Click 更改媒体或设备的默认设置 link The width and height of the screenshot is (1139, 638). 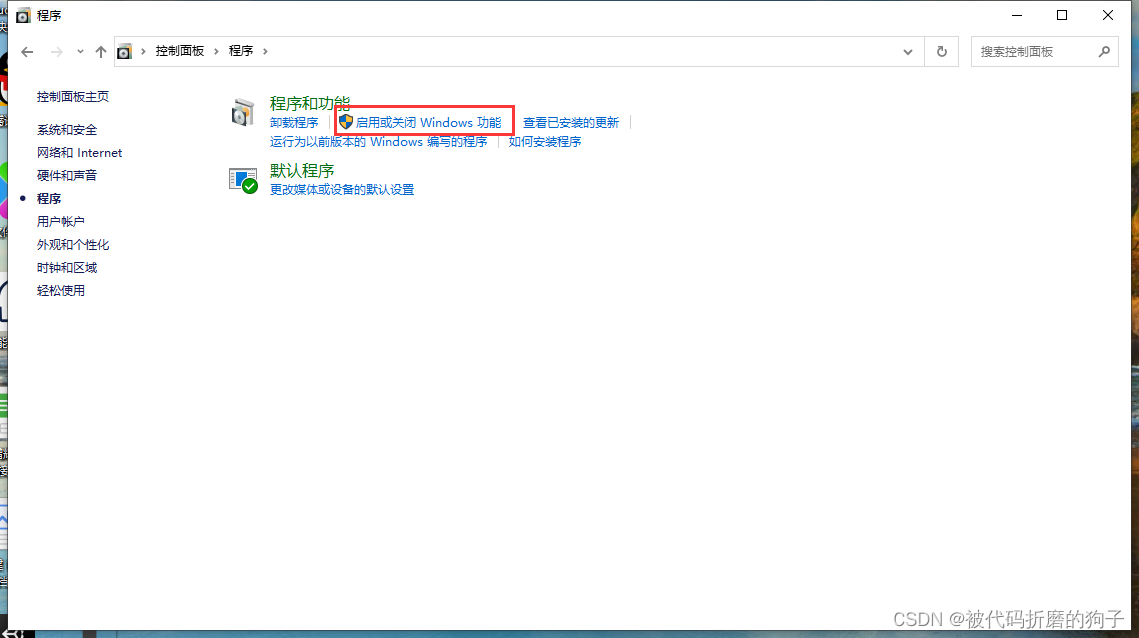[342, 190]
